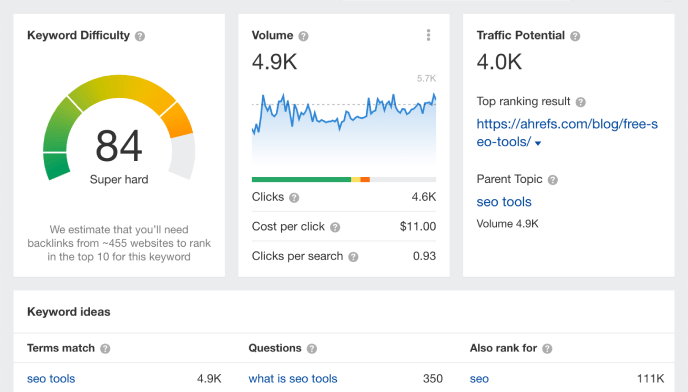
Task: Click the clicks distribution color bar
Action: click(x=344, y=179)
